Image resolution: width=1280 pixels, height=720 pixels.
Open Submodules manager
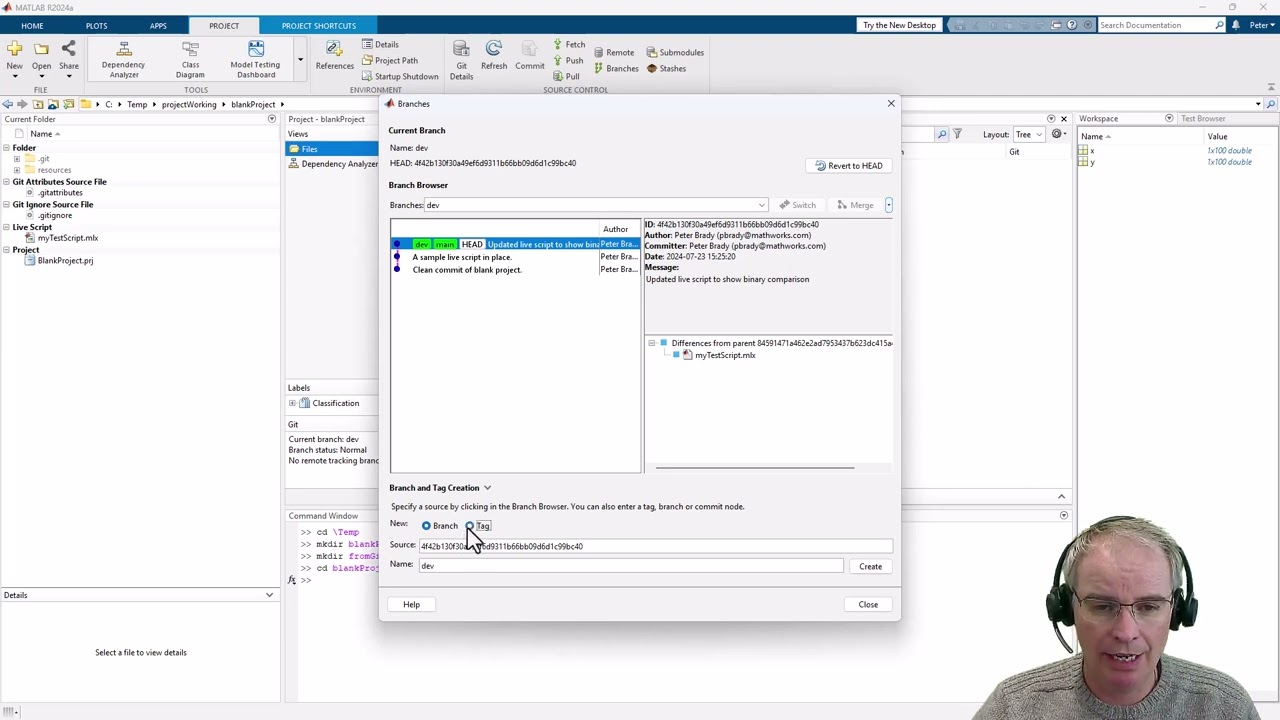[x=675, y=52]
